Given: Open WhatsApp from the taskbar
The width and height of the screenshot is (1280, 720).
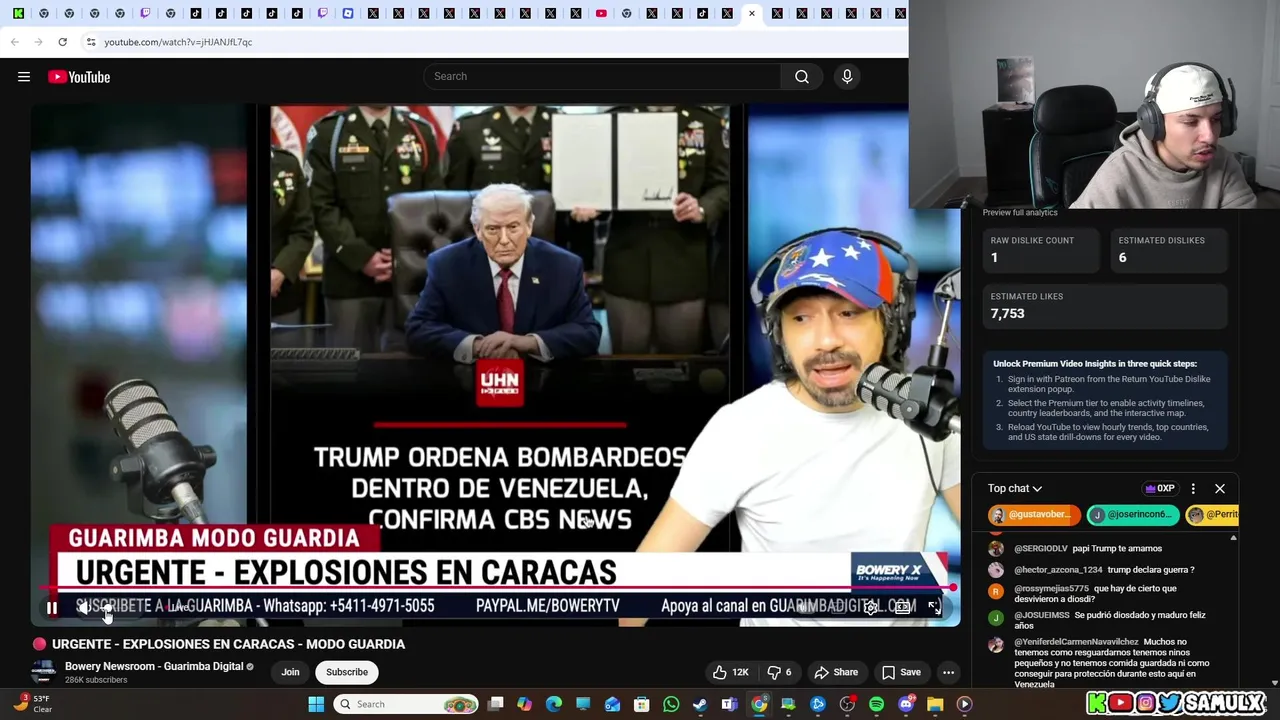Looking at the screenshot, I should click(x=671, y=704).
